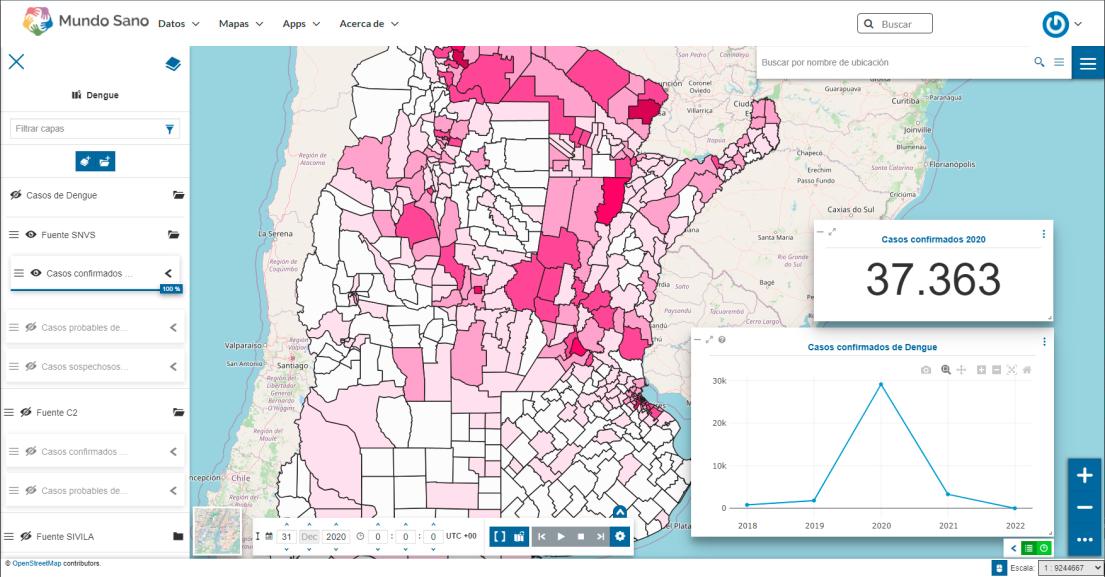1105x577 pixels.
Task: Zoom in on the map with plus button
Action: (x=1084, y=476)
